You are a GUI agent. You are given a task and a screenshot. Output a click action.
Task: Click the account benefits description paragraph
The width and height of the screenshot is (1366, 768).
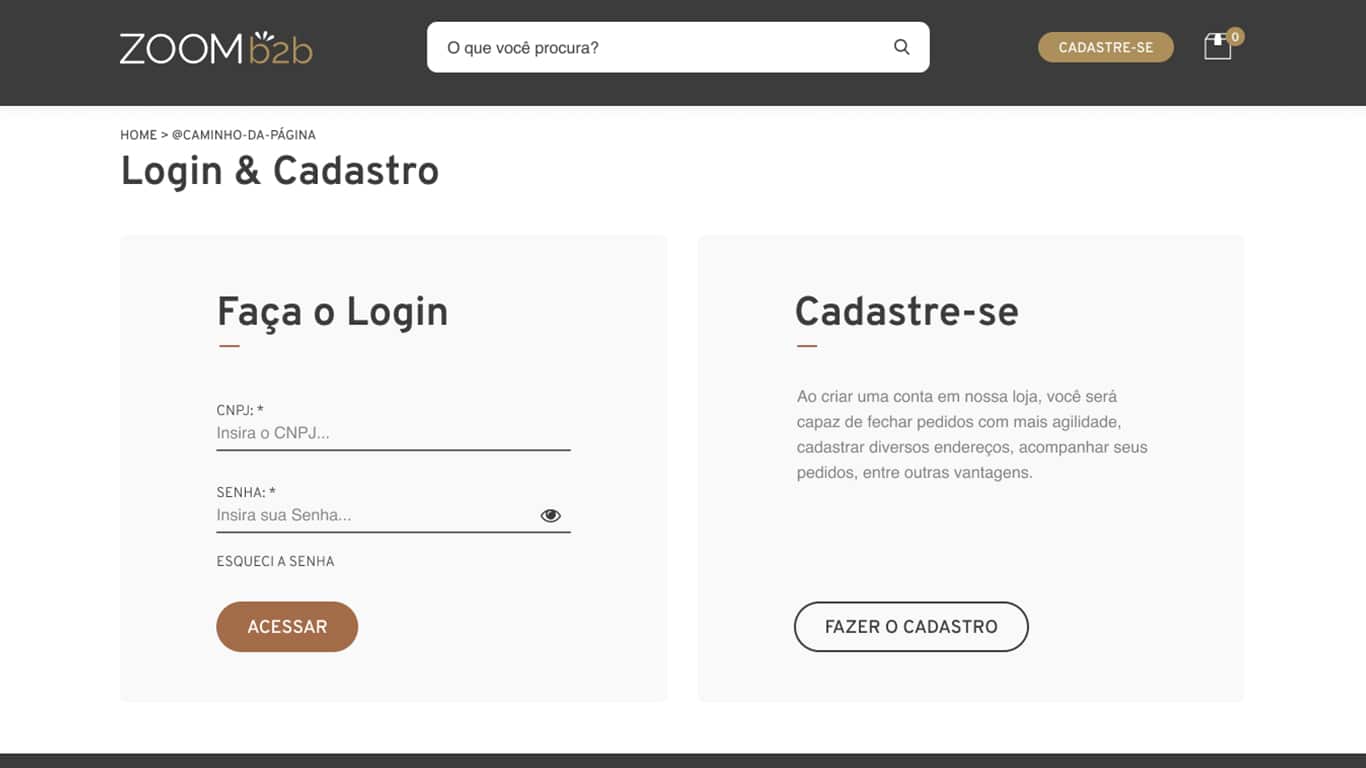click(971, 435)
